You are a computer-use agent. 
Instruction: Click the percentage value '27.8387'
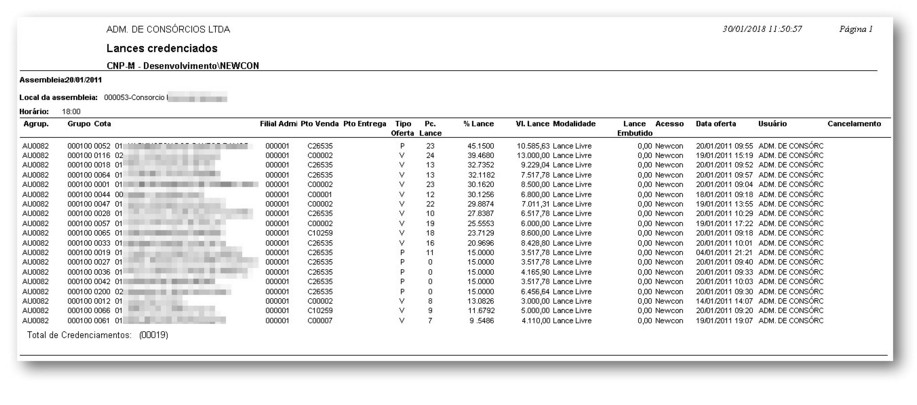pos(481,214)
